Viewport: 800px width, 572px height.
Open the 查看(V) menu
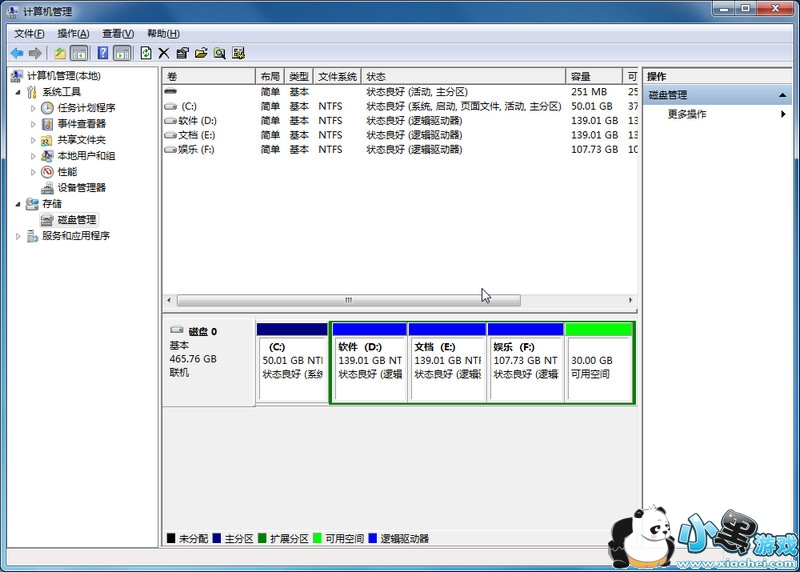(117, 34)
